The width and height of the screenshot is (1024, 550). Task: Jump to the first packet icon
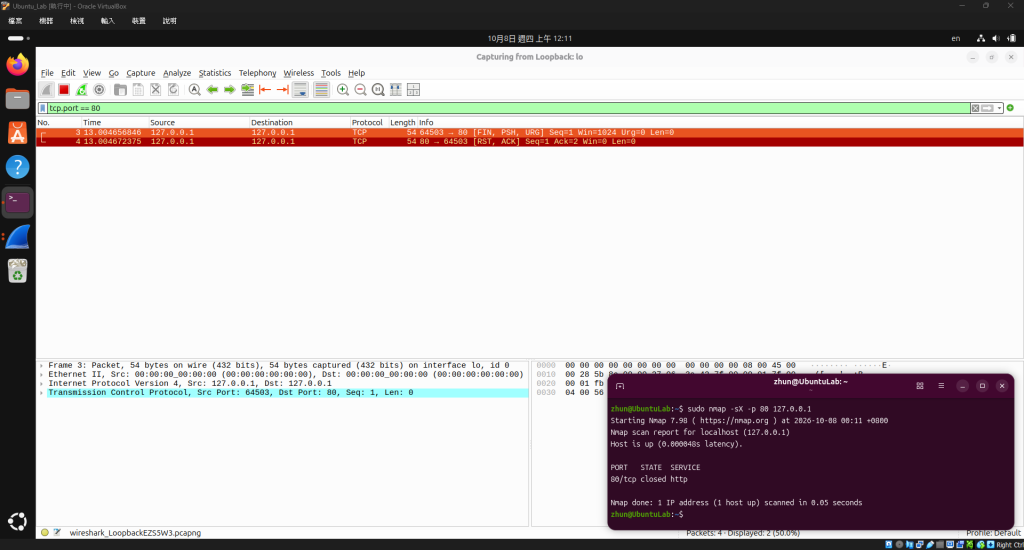click(265, 89)
